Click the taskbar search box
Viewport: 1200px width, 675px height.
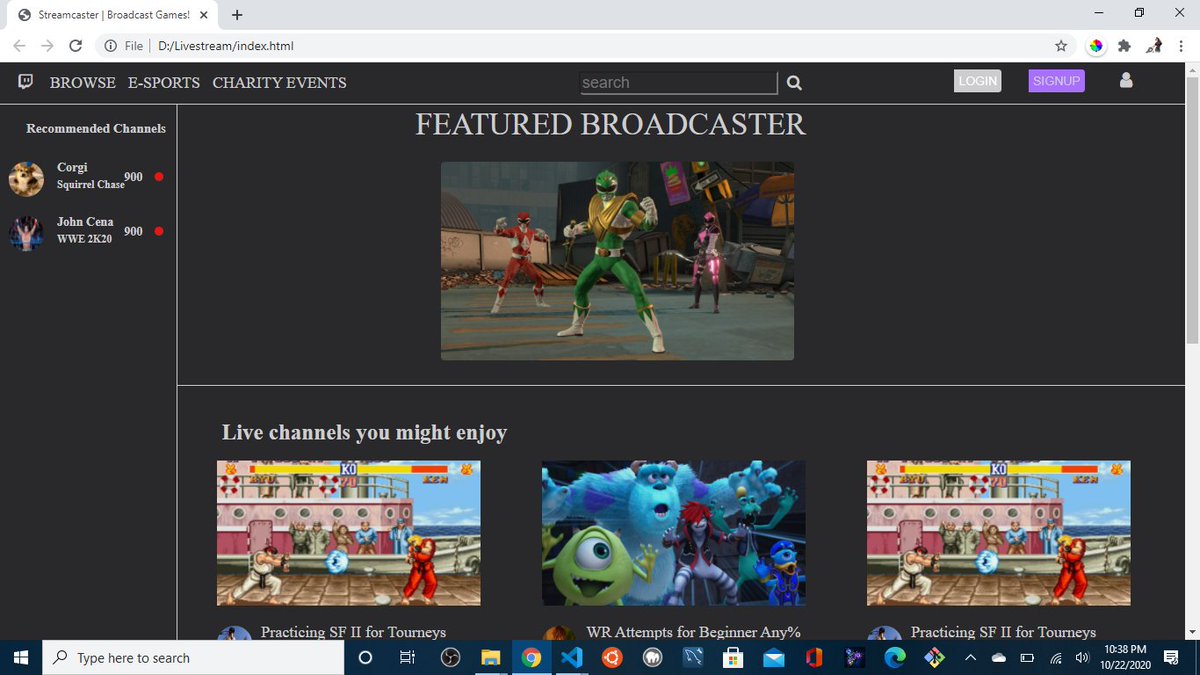click(194, 658)
